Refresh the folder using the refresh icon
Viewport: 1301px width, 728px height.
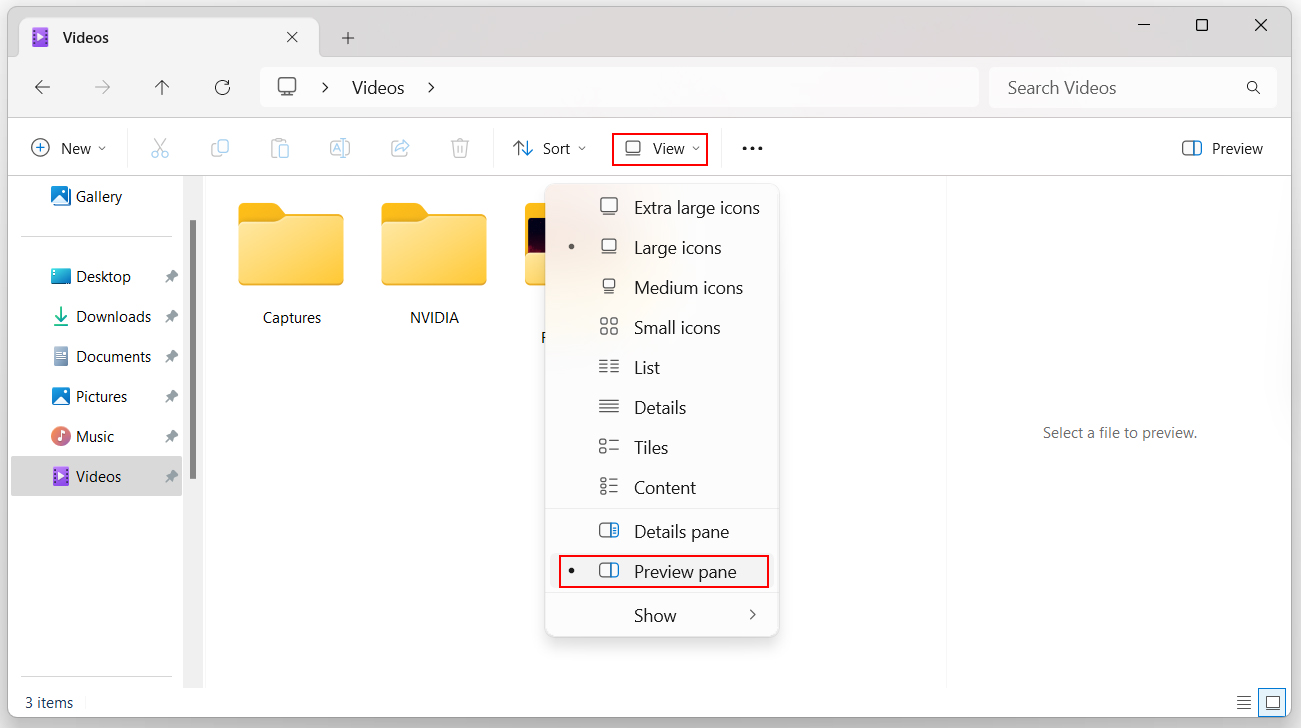coord(222,87)
